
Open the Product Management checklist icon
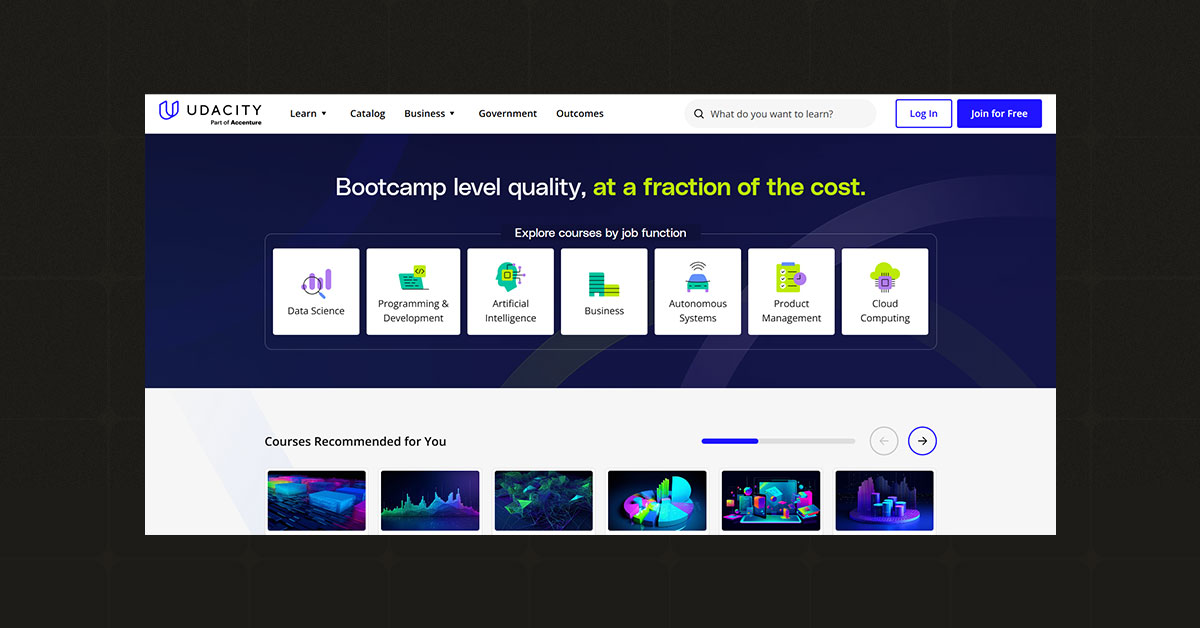(791, 277)
